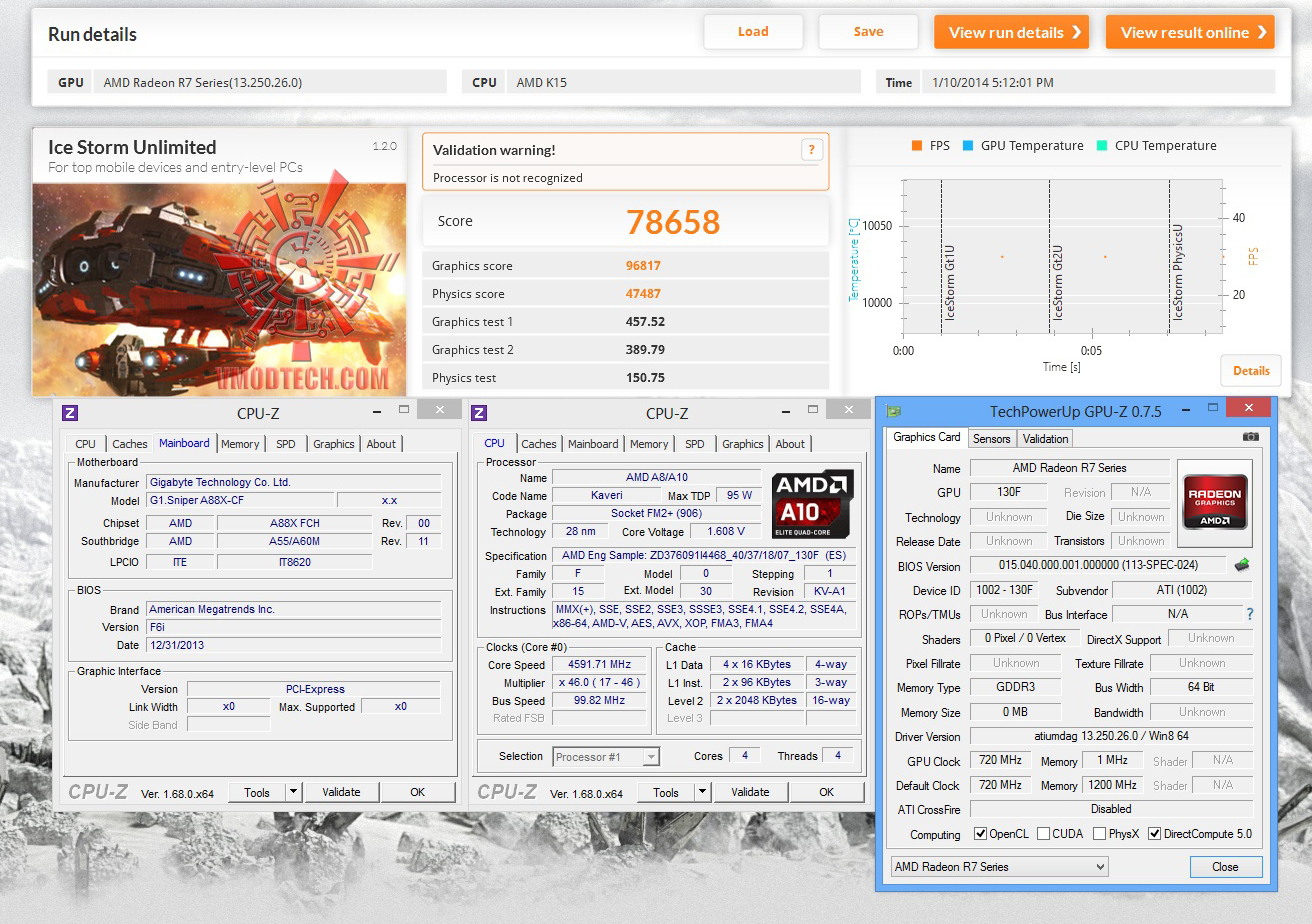Click the Ice Storm Unlimited spaceship thumbnail
Screen dimensions: 1312x924
220,290
